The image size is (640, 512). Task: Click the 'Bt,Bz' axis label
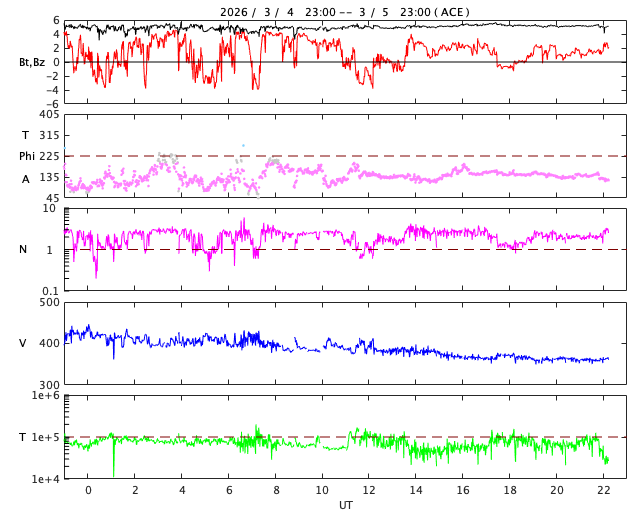[x=32, y=62]
